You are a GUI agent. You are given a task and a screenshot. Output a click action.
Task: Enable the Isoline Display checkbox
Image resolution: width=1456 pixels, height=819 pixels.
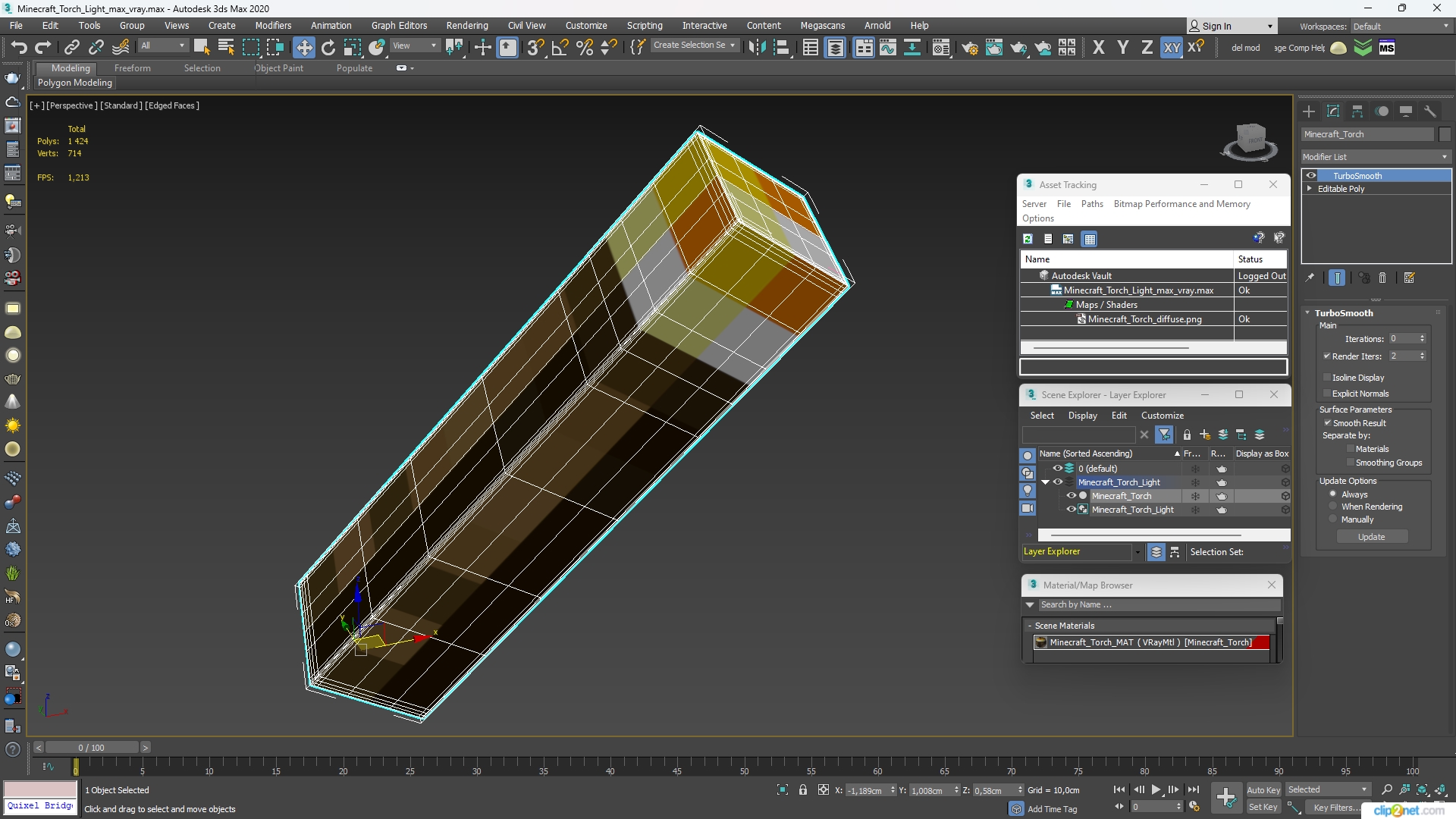(1327, 378)
